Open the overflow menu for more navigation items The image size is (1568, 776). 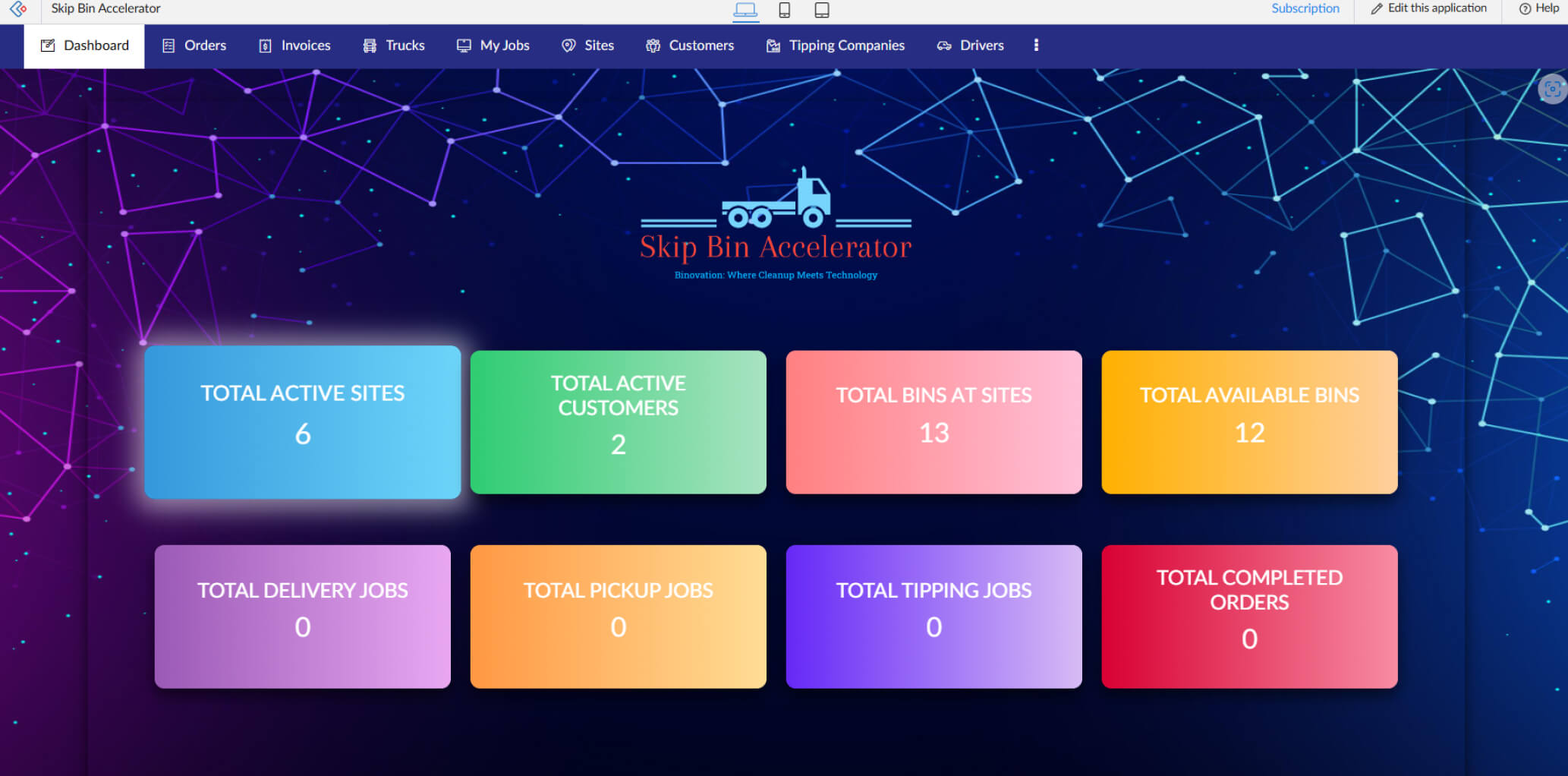tap(1036, 46)
